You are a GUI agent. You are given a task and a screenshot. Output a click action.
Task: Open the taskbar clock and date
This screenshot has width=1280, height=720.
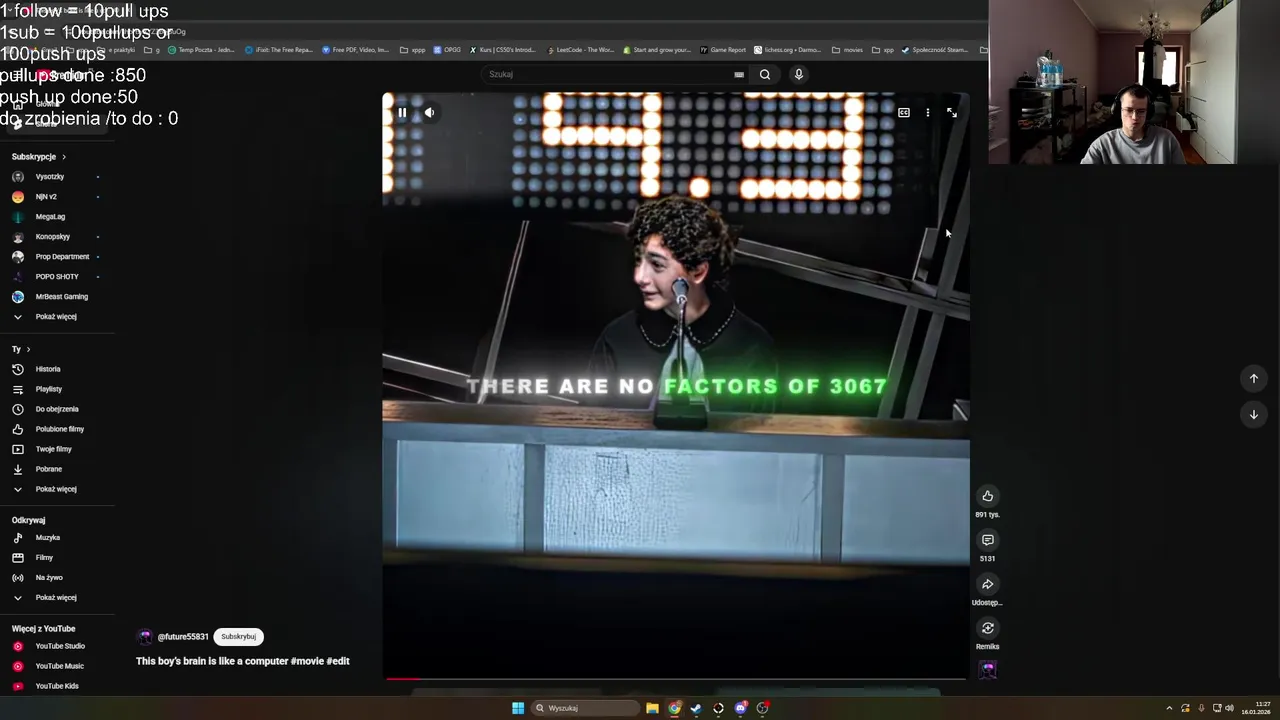[1256, 708]
